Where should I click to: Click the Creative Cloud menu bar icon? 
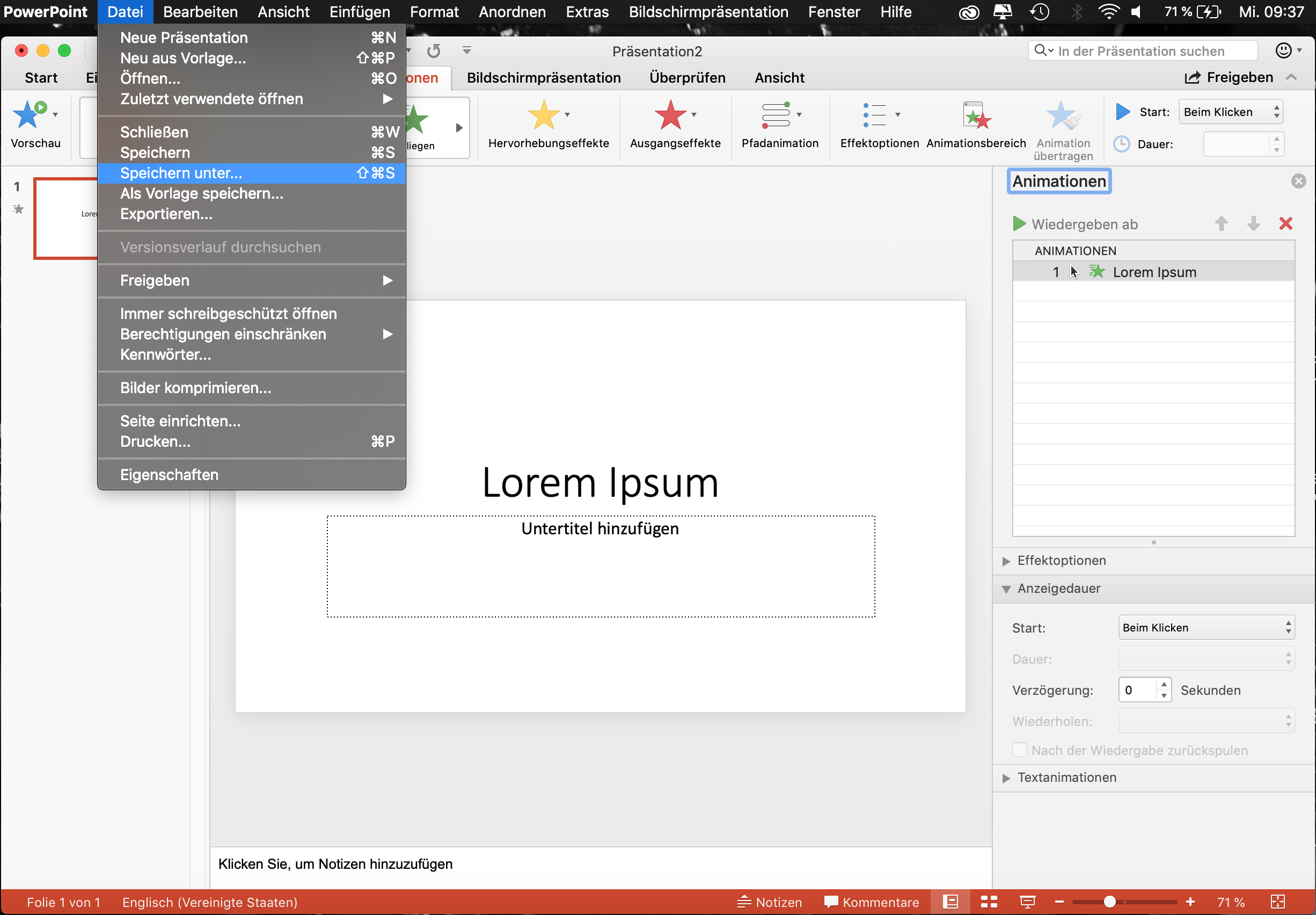pyautogui.click(x=969, y=11)
